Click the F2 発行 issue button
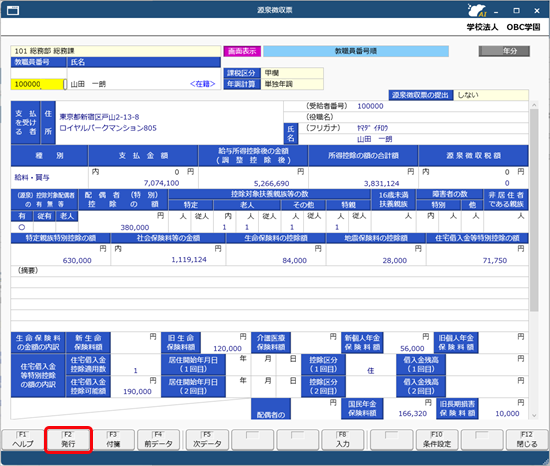This screenshot has width=550, height=466. point(68,440)
